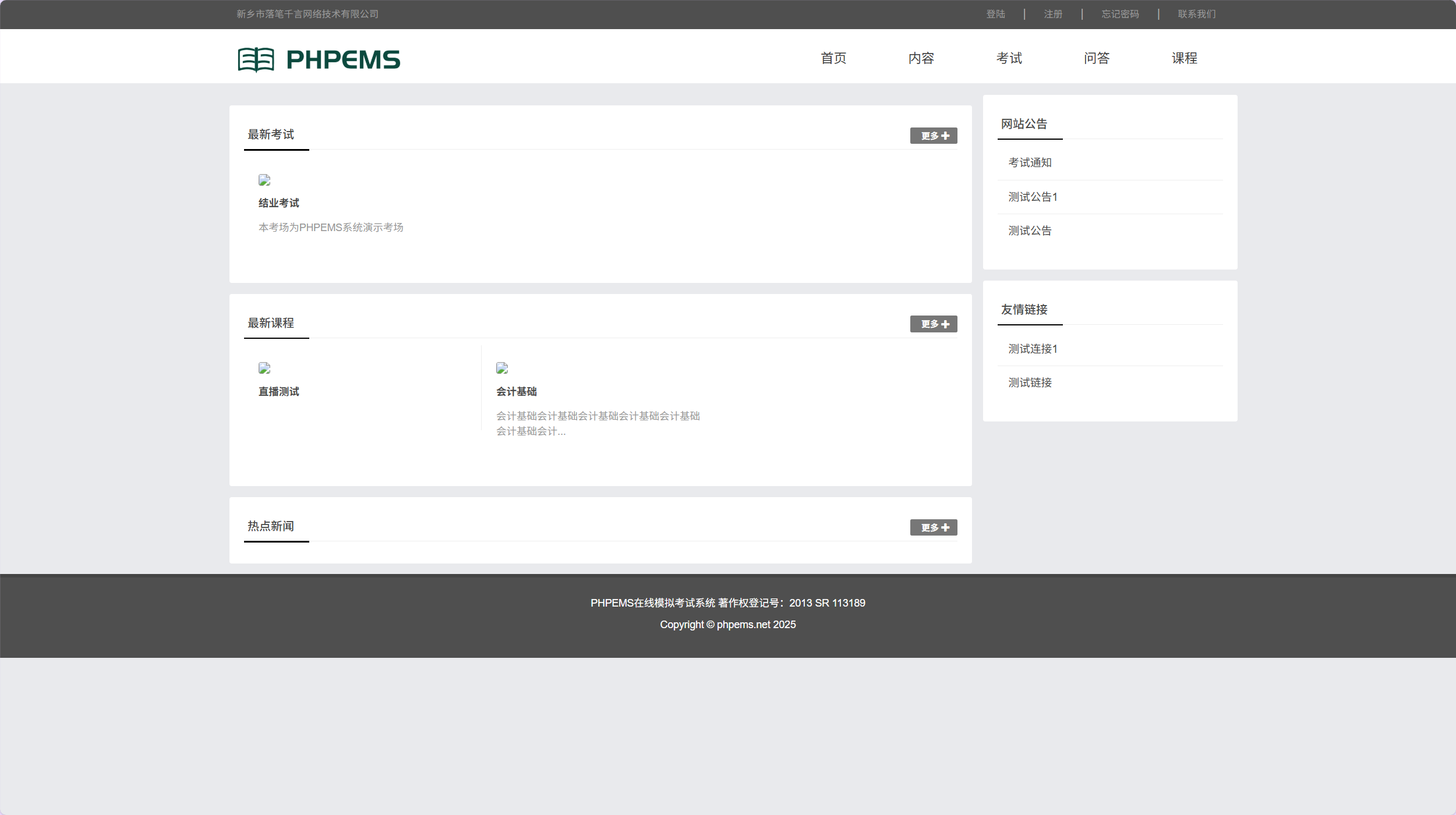Image resolution: width=1456 pixels, height=815 pixels.
Task: Click the 登陆 login link
Action: (995, 14)
